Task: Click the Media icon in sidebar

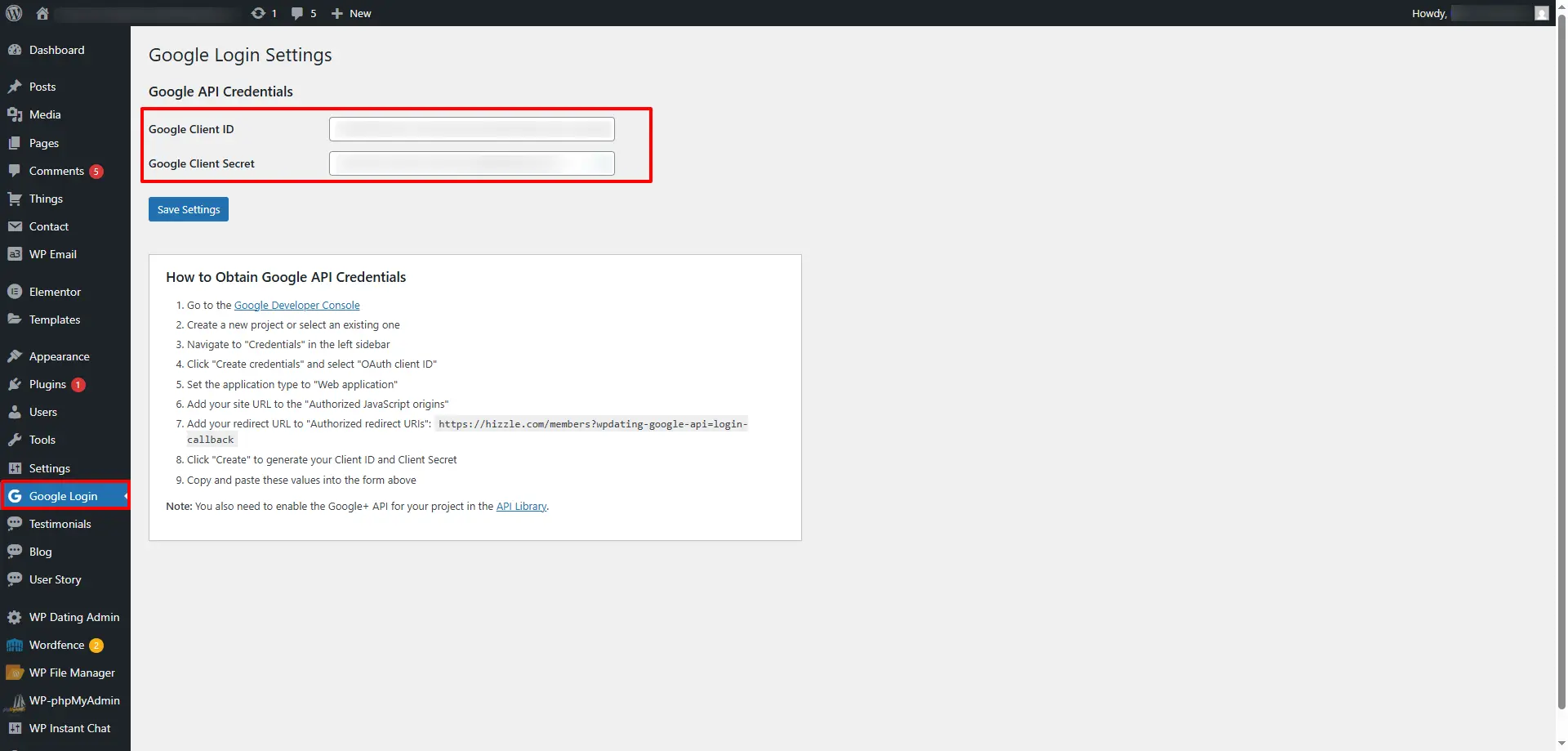Action: click(15, 114)
